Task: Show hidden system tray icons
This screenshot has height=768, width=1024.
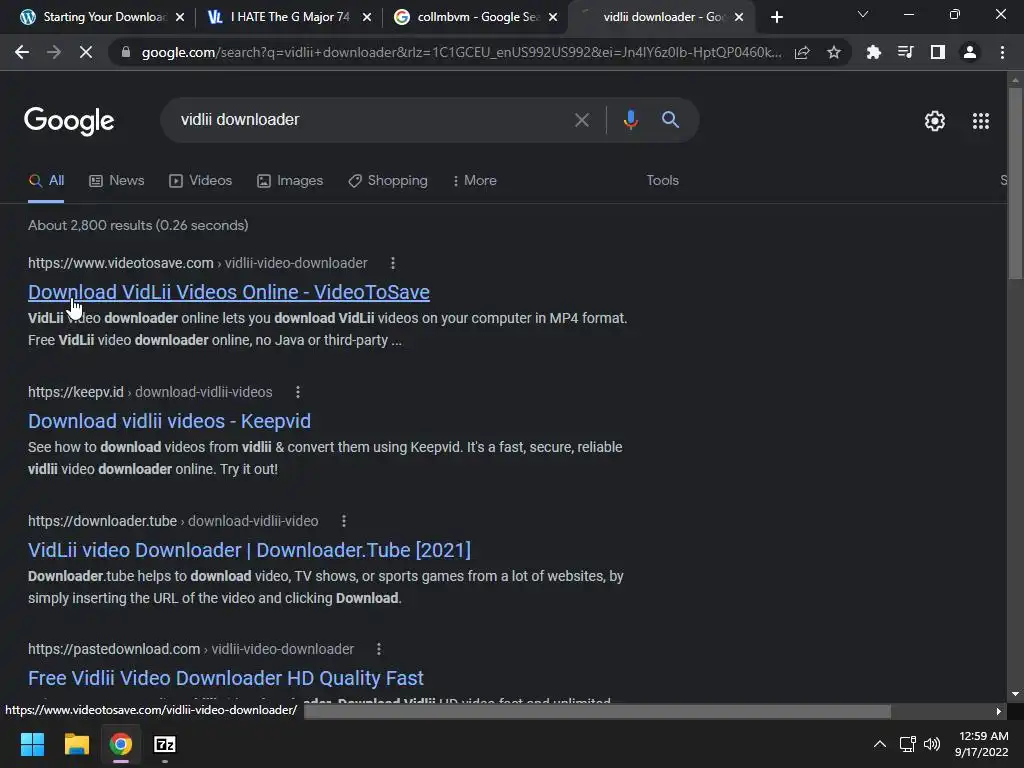Action: pyautogui.click(x=880, y=744)
